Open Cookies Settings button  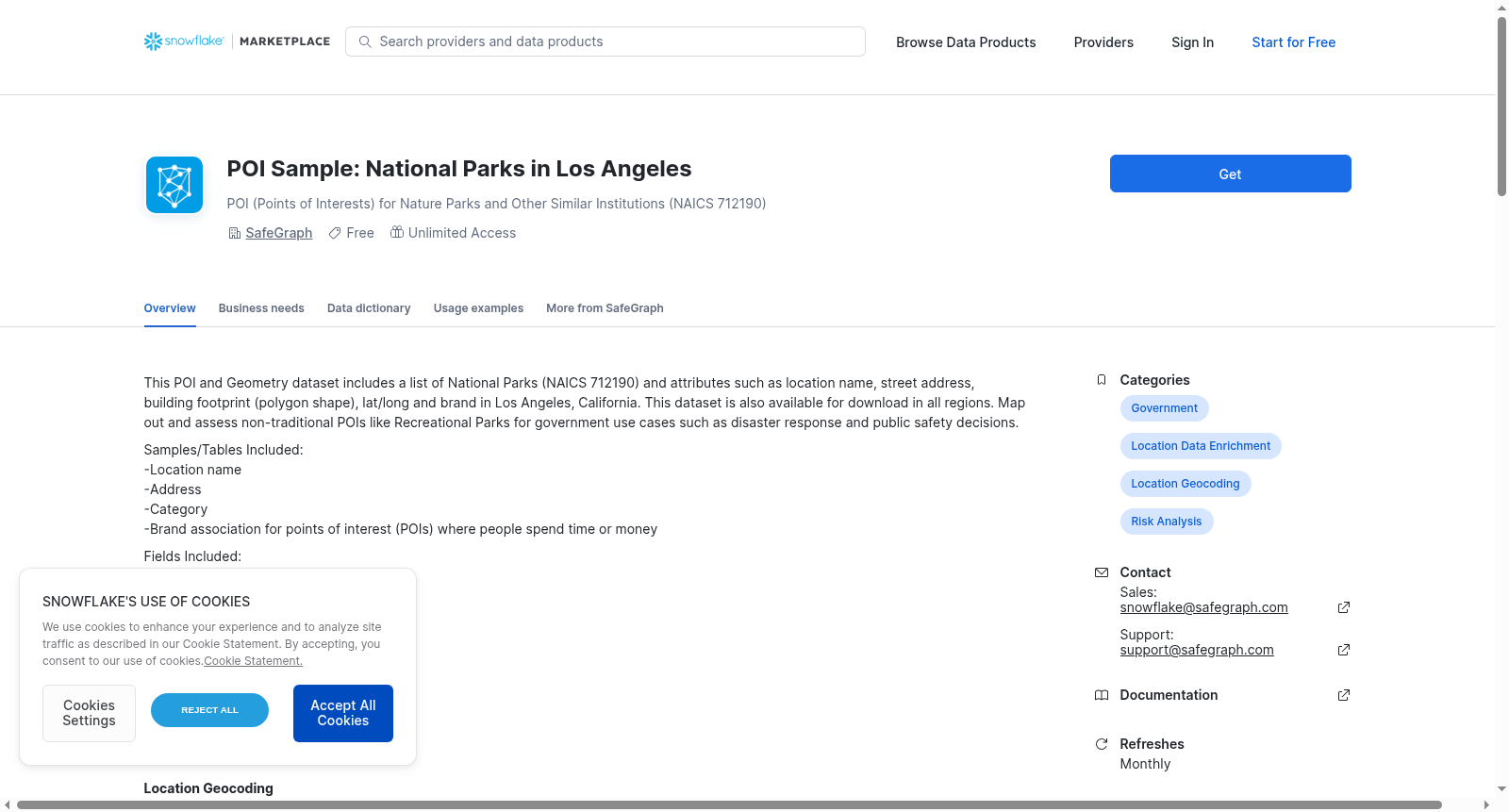pyautogui.click(x=89, y=713)
